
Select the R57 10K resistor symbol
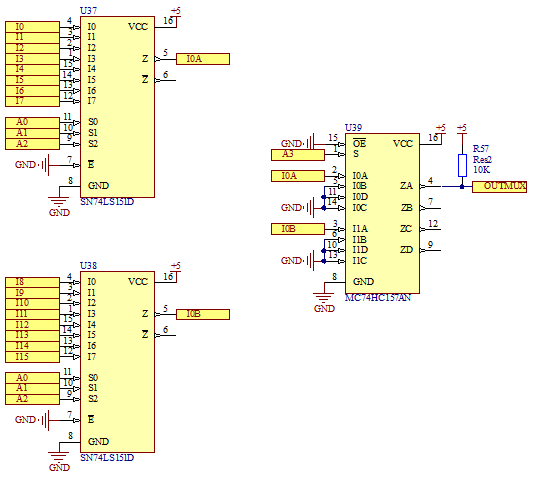[x=462, y=165]
